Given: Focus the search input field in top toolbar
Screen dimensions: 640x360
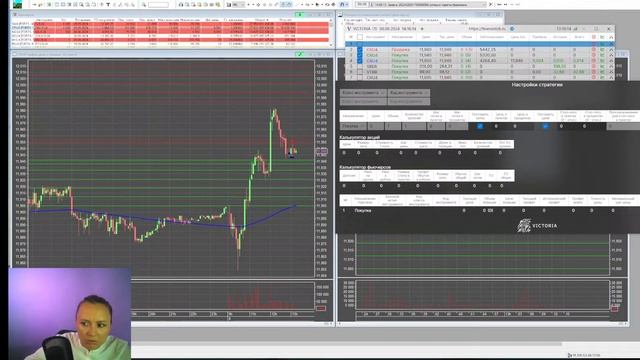Looking at the screenshot, I should click(x=158, y=4).
